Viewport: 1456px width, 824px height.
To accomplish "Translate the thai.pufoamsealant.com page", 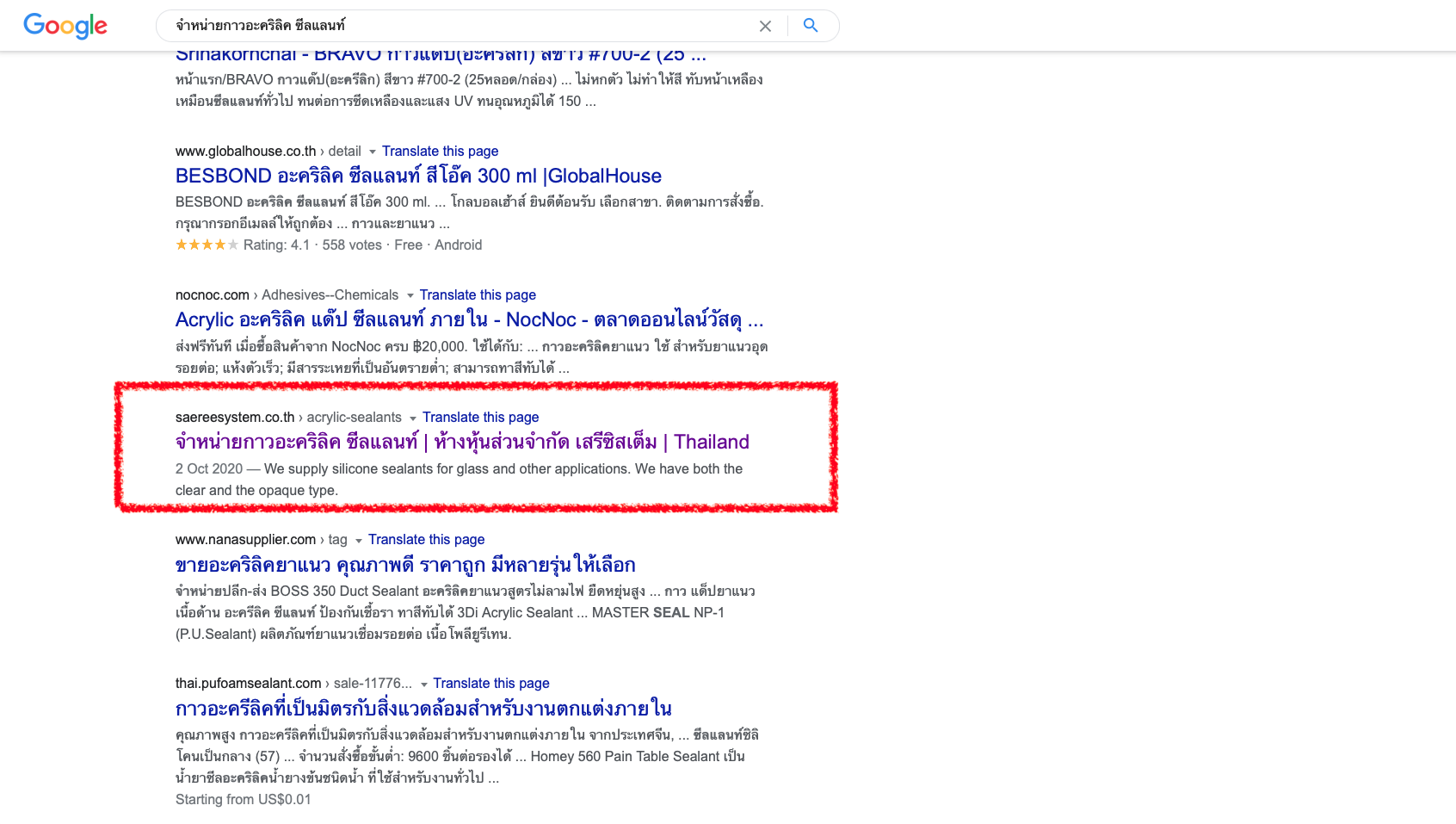I will pyautogui.click(x=490, y=684).
